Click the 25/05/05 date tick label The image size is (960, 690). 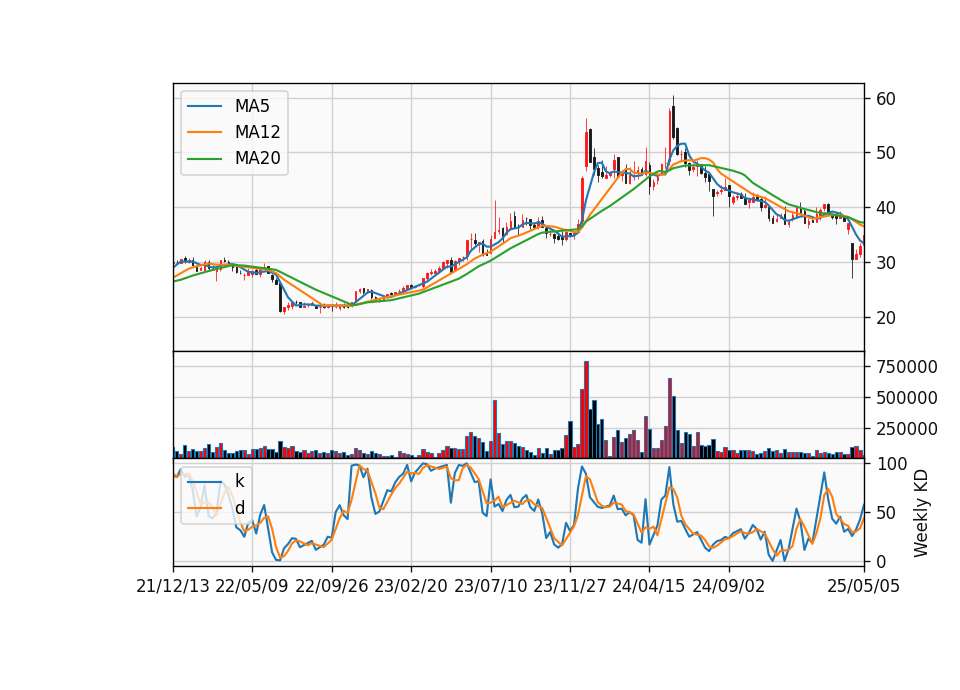click(x=864, y=586)
